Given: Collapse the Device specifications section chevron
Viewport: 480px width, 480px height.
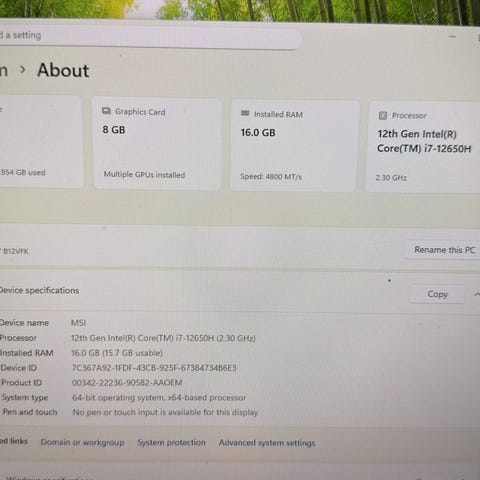Looking at the screenshot, I should (x=477, y=294).
